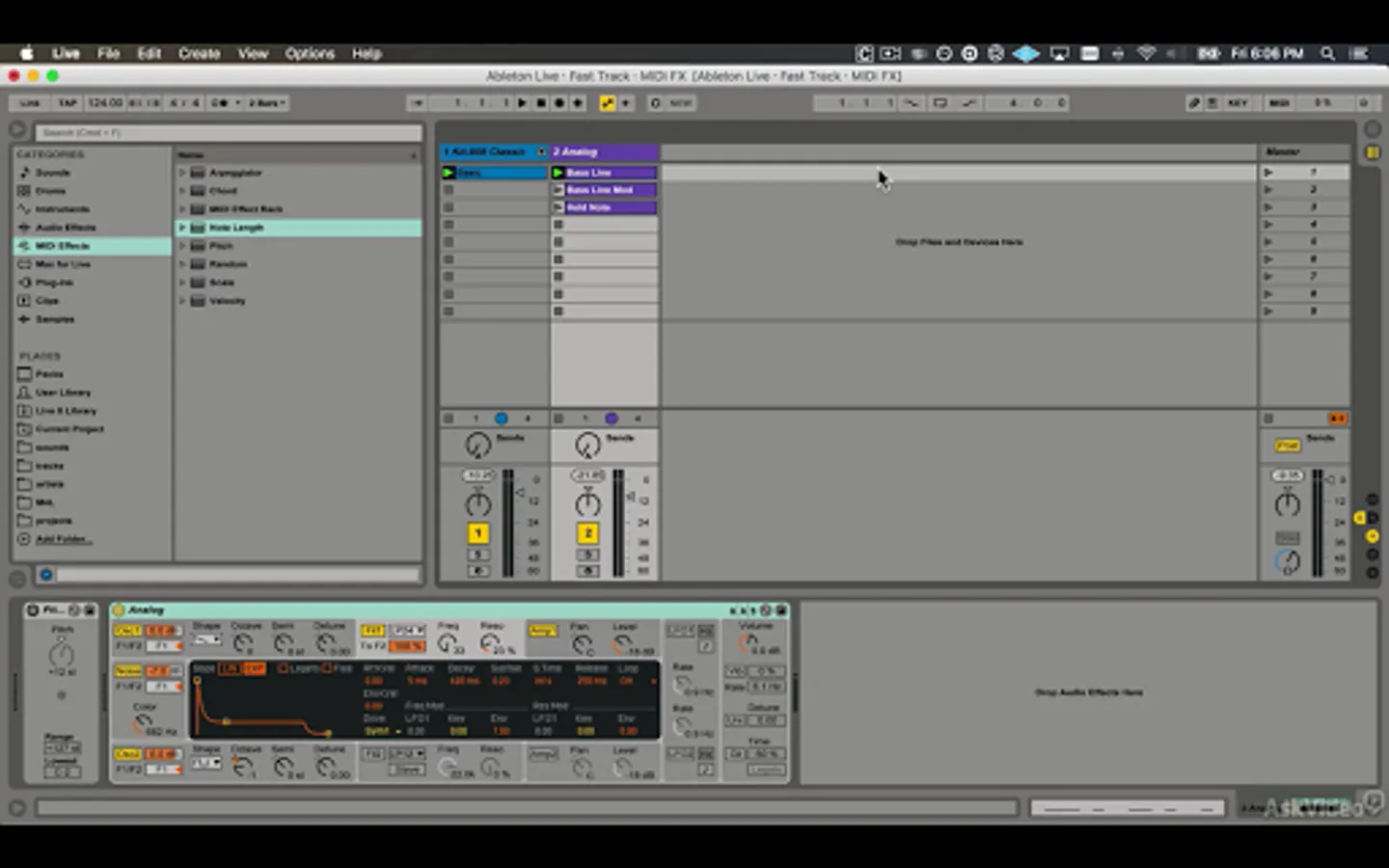The width and height of the screenshot is (1389, 868).
Task: Launch Master scene 1
Action: click(x=1268, y=173)
